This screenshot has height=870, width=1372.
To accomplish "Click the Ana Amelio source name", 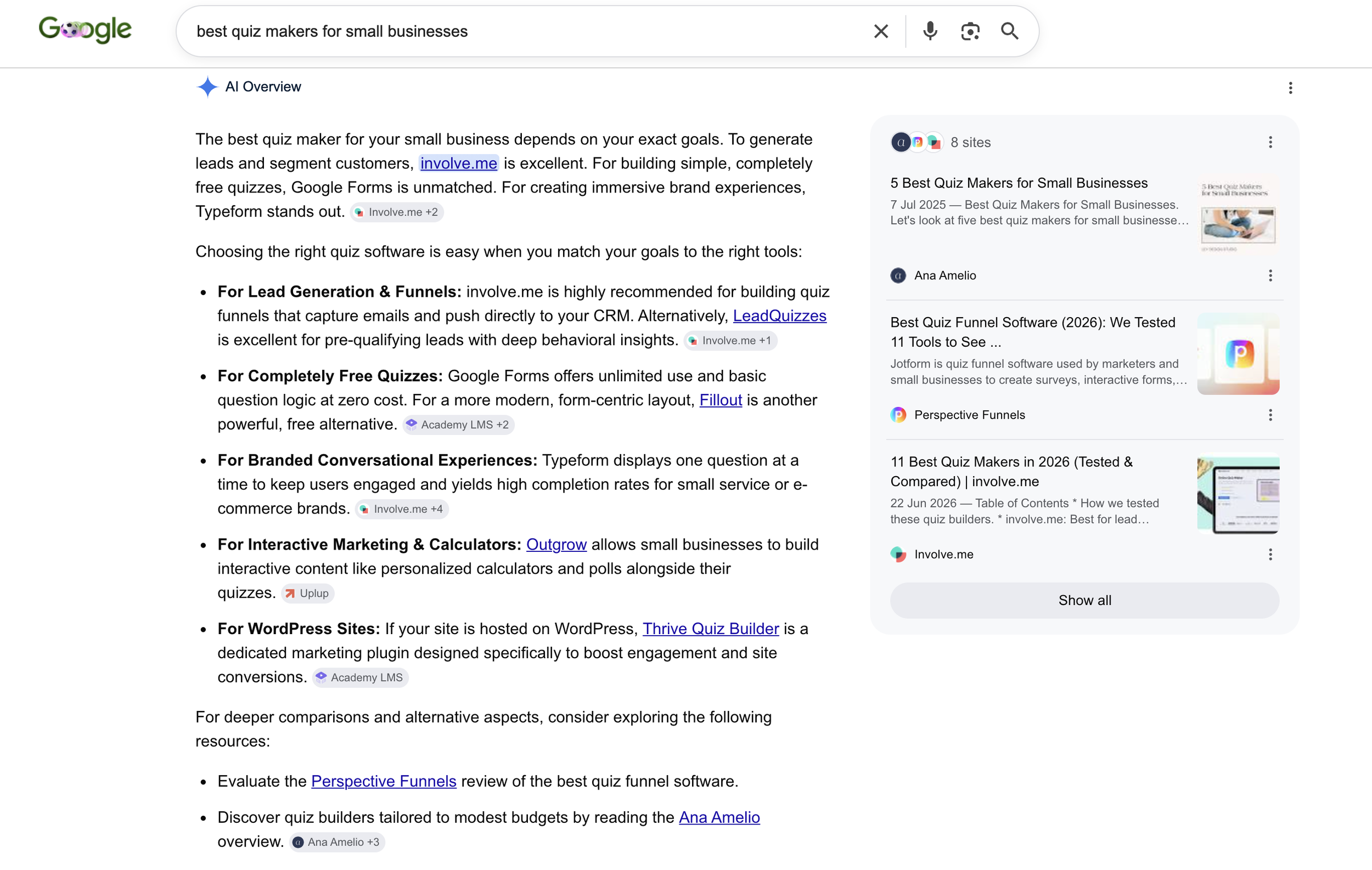I will click(944, 275).
